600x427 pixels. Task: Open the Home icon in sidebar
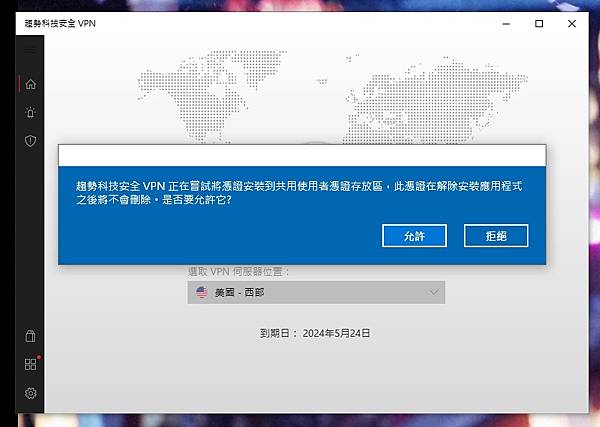tap(31, 84)
